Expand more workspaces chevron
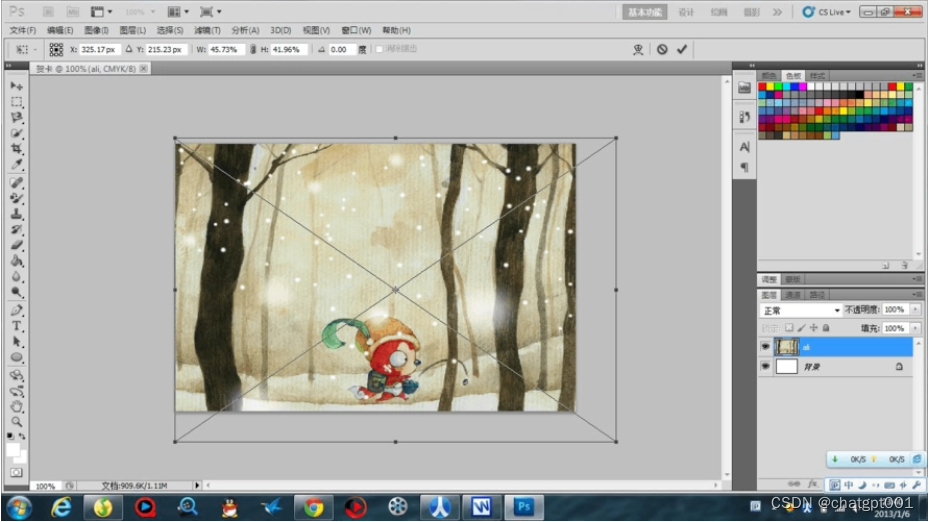929x522 pixels. (777, 12)
